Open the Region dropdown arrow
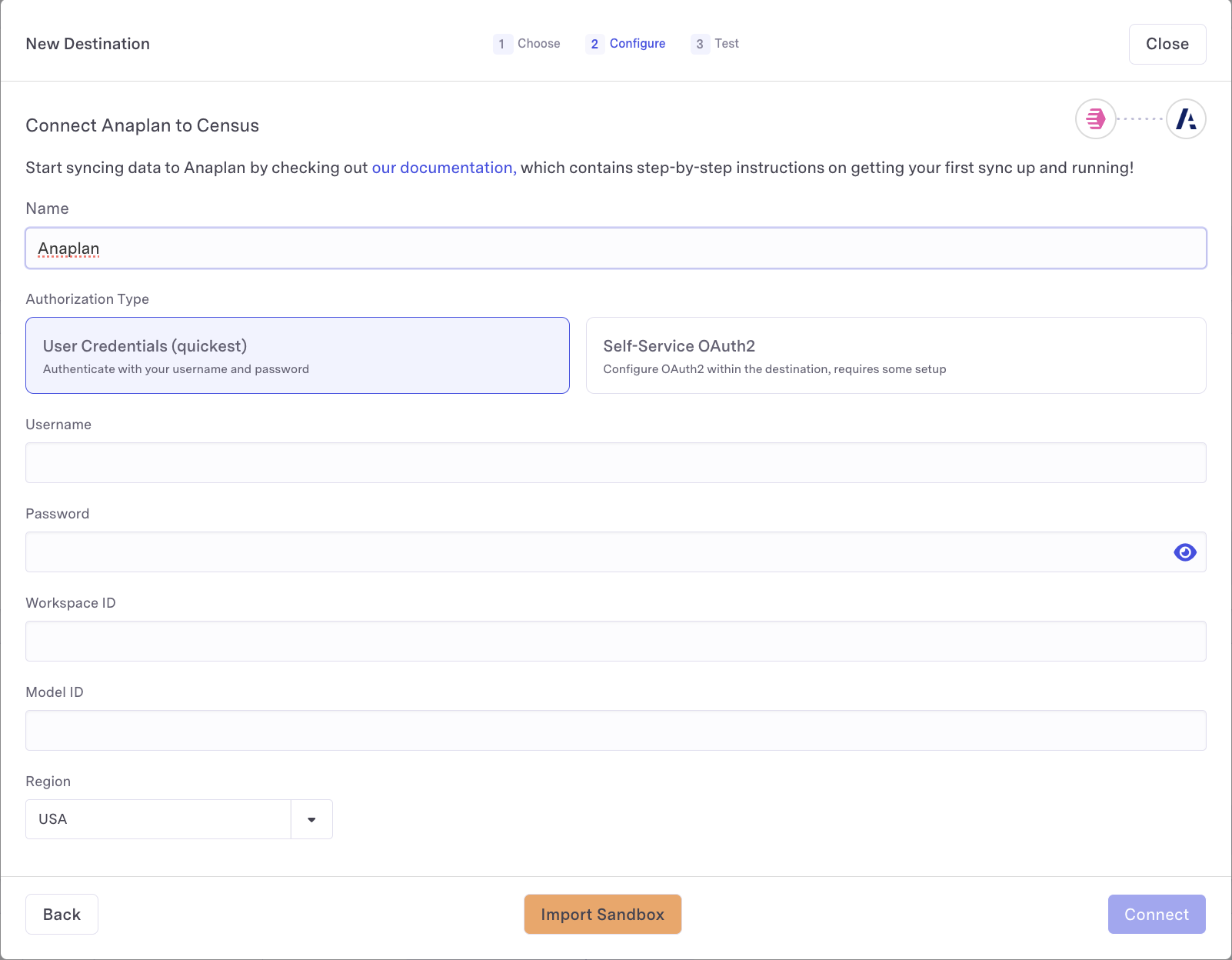1232x960 pixels. point(311,819)
